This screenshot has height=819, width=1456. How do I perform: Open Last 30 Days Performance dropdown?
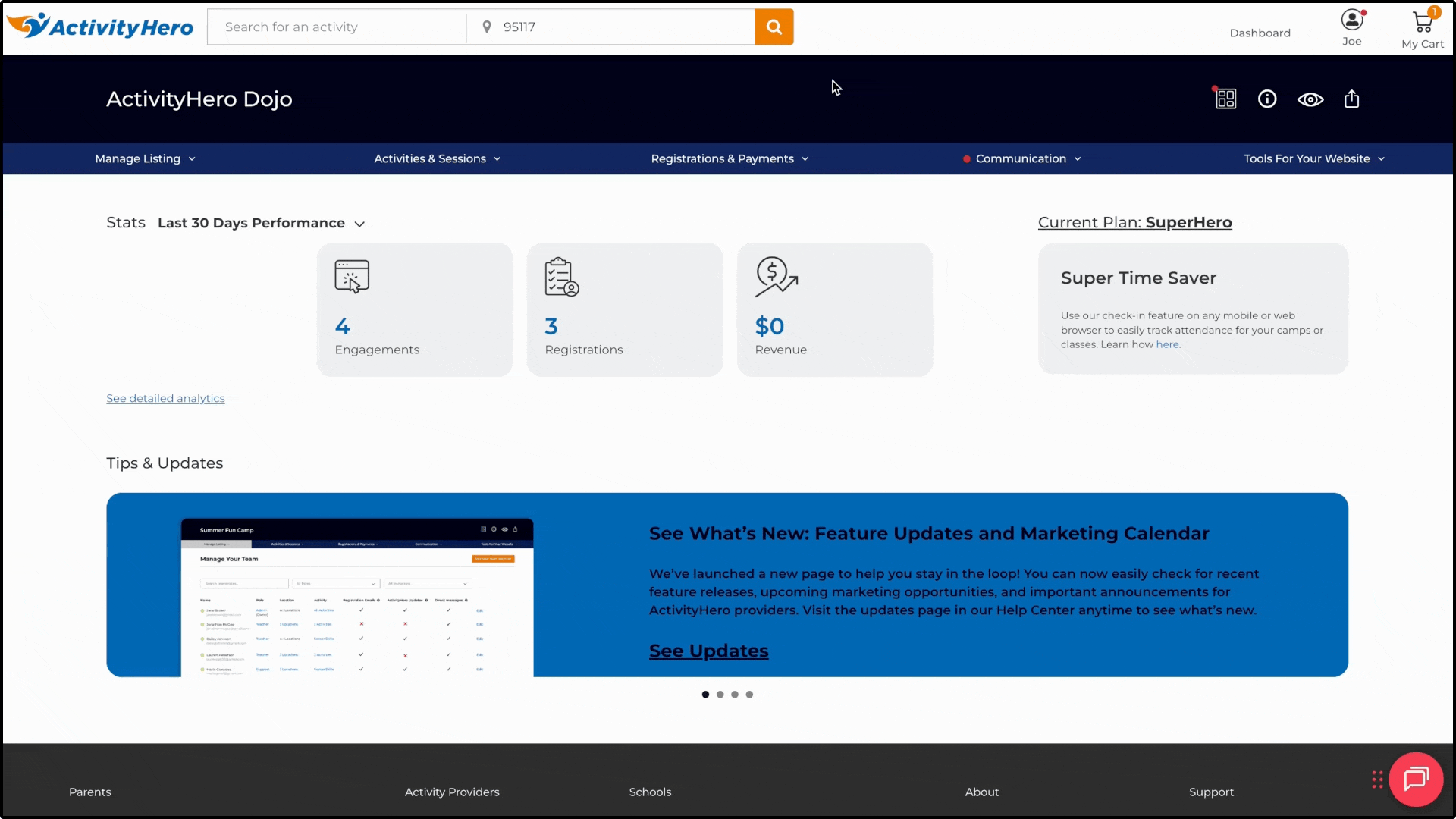pos(262,223)
